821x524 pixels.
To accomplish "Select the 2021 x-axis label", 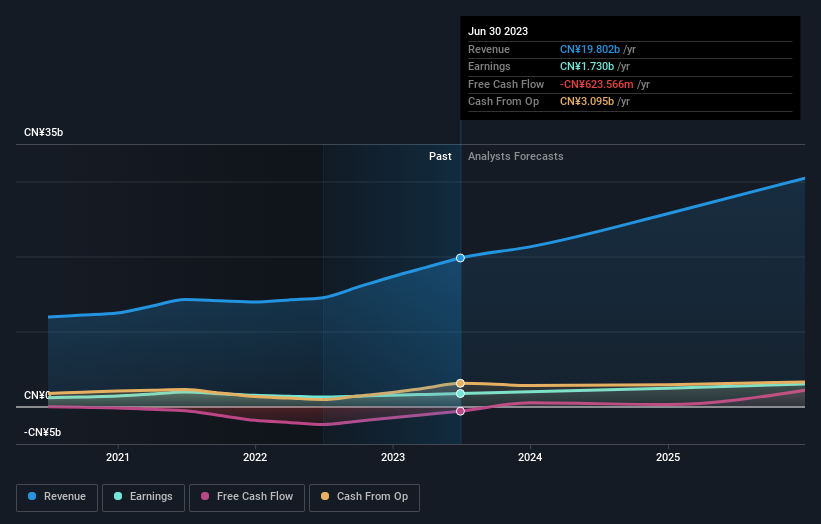I will pyautogui.click(x=118, y=457).
